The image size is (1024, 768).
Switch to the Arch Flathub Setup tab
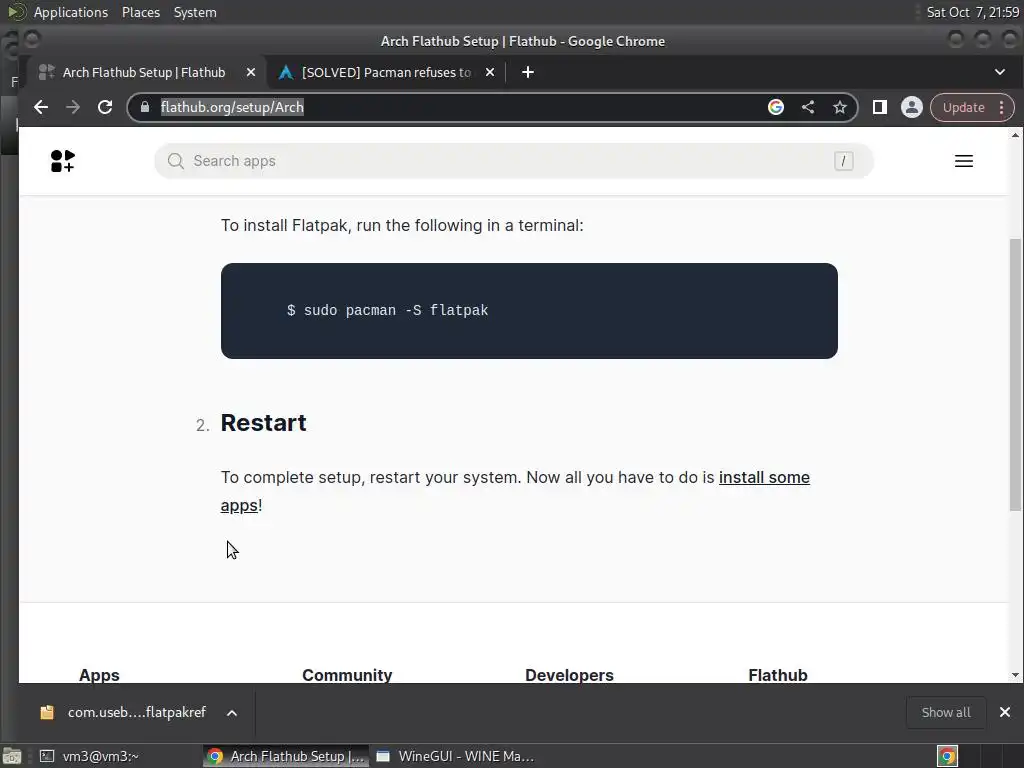(144, 72)
